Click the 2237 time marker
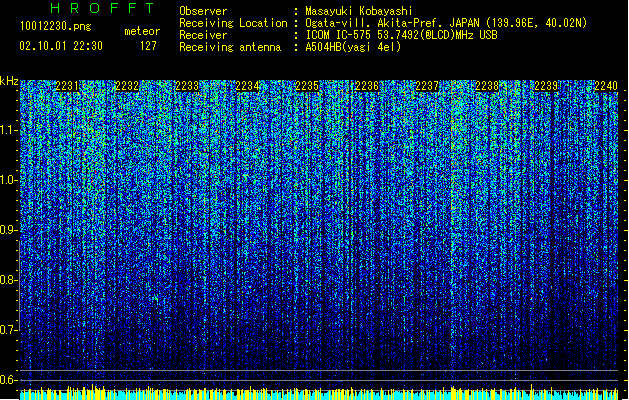Viewport: 629px width, 400px height. coord(427,86)
